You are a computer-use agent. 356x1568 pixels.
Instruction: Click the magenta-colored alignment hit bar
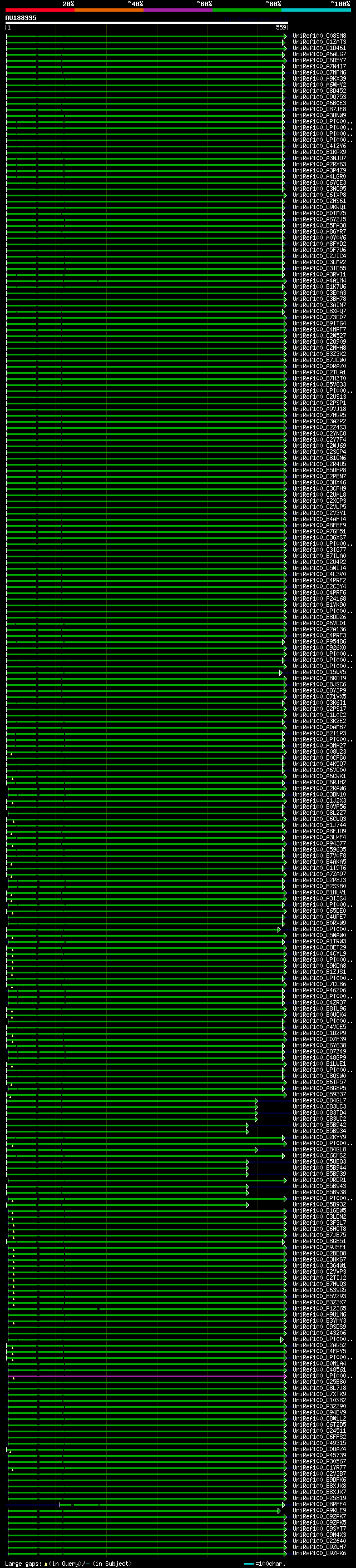click(x=147, y=1376)
